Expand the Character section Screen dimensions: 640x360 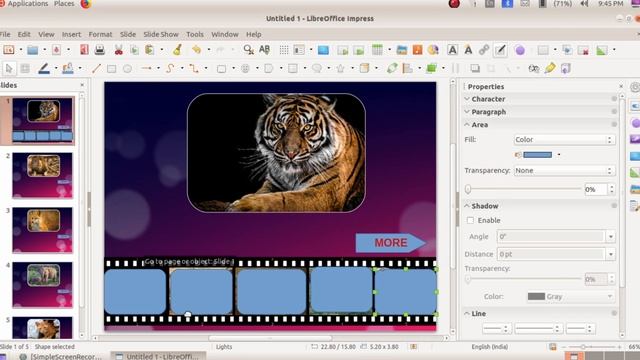click(x=467, y=99)
